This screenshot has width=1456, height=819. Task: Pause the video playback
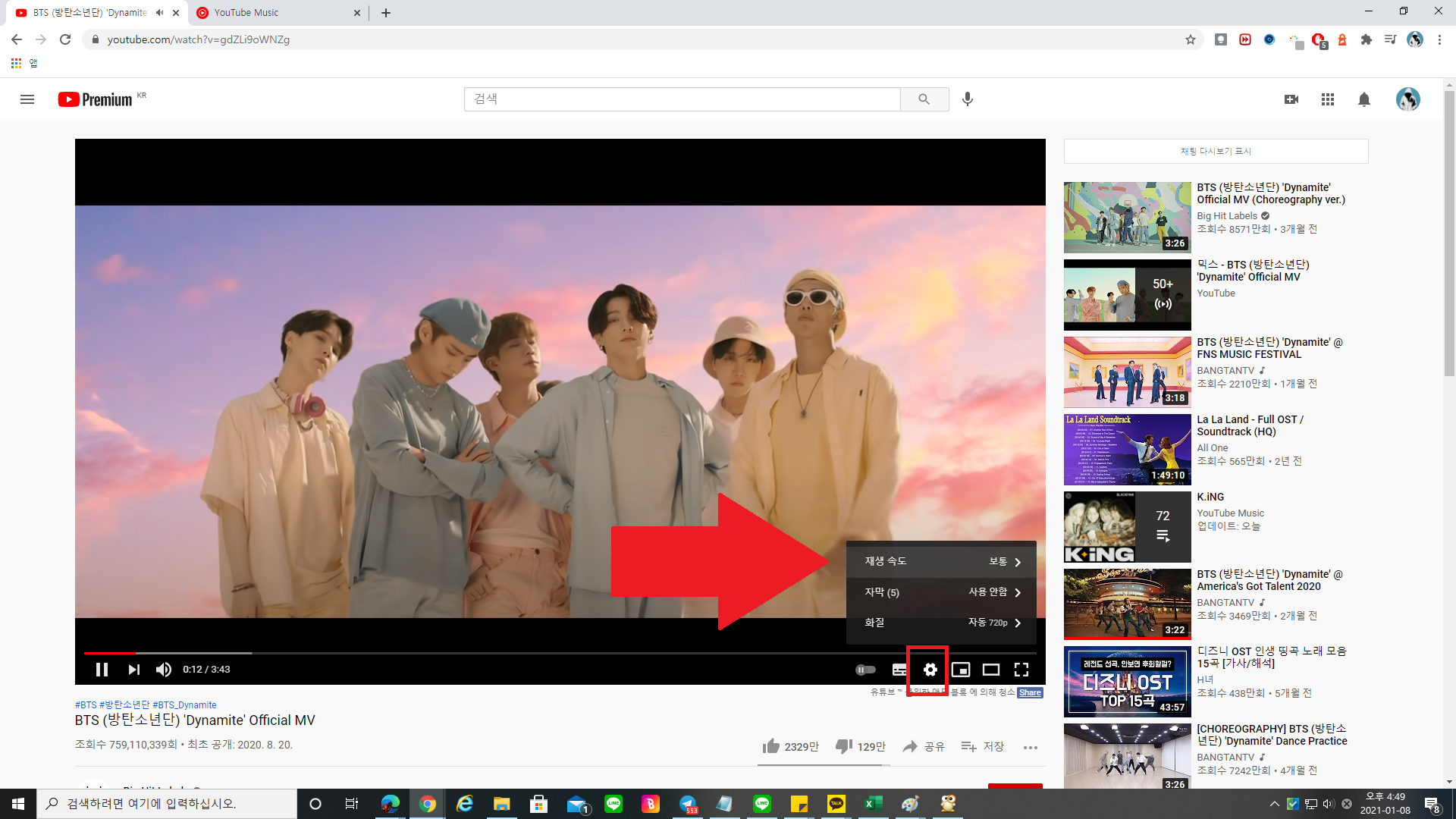click(102, 670)
